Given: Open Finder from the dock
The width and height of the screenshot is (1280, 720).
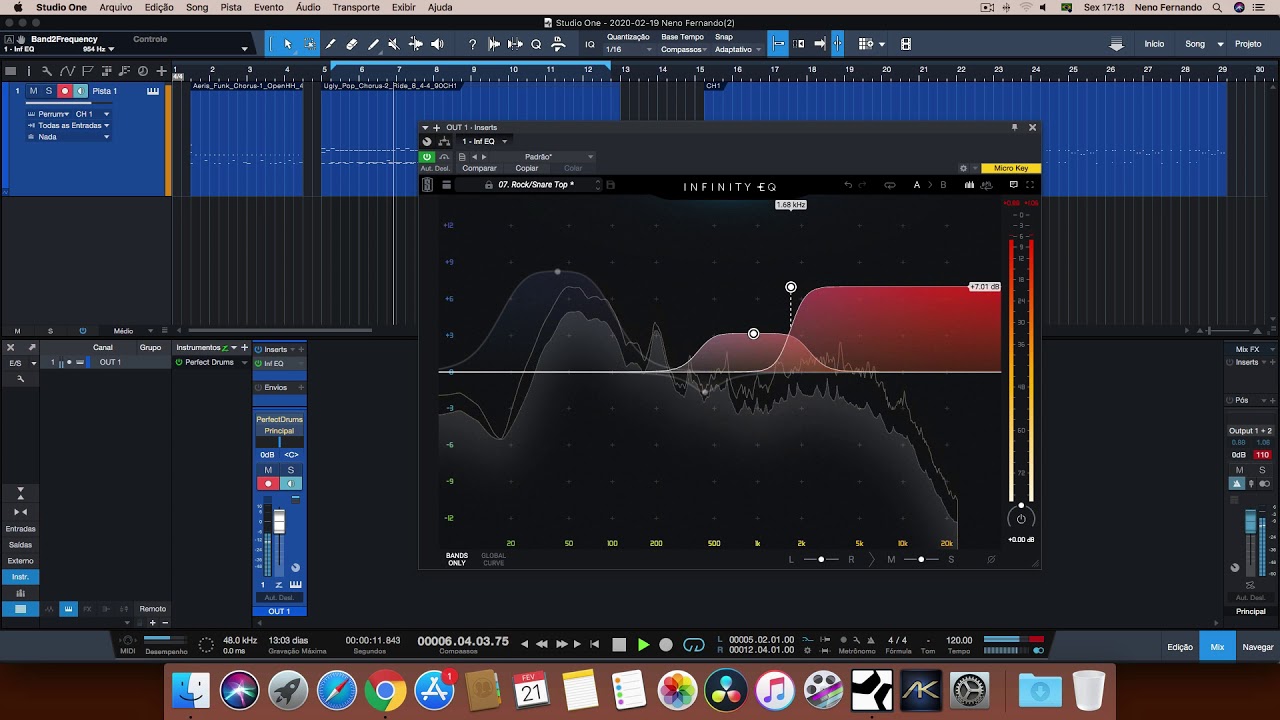Looking at the screenshot, I should coord(191,691).
